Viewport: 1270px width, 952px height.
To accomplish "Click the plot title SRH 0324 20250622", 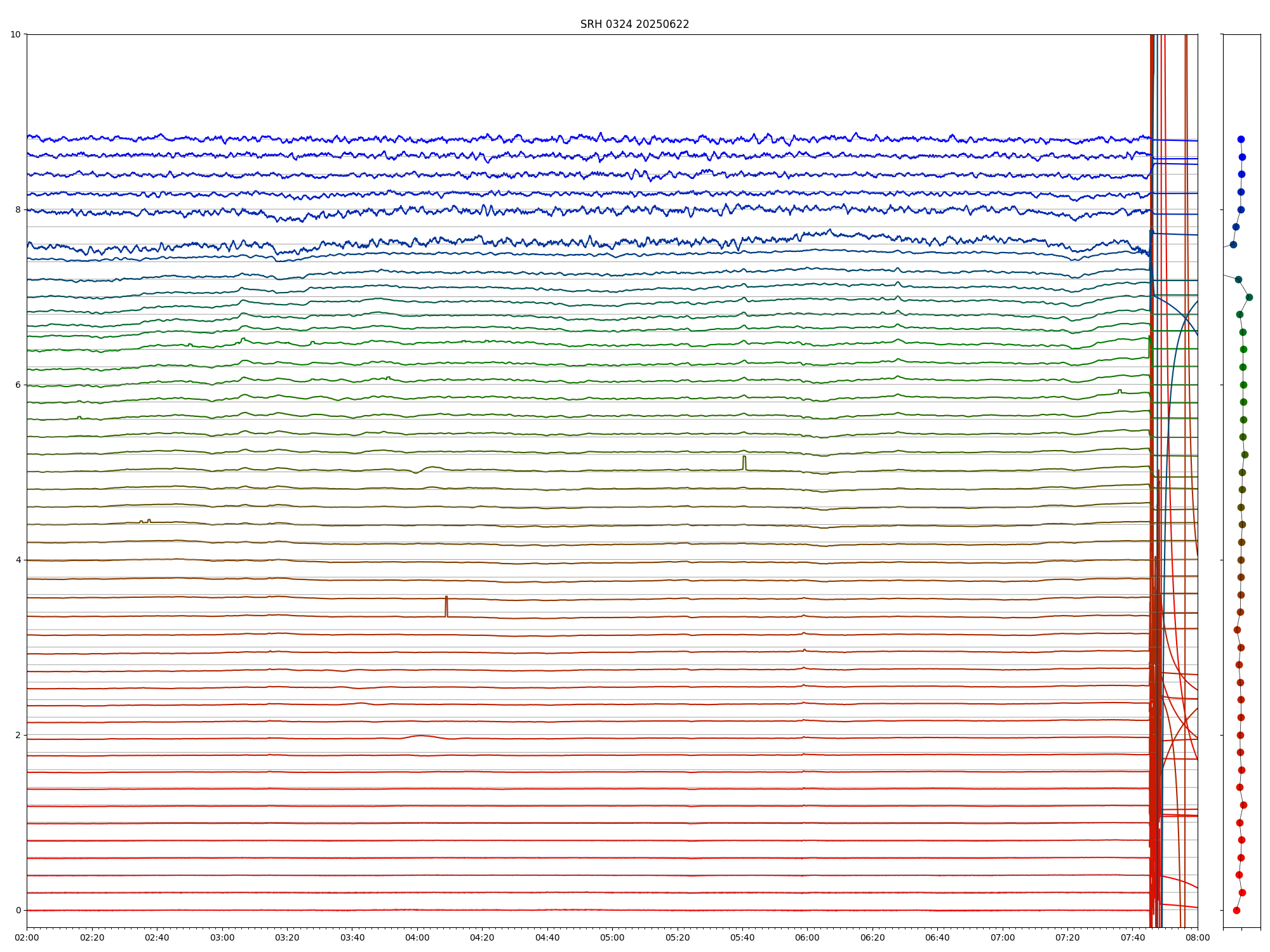I will (x=634, y=24).
